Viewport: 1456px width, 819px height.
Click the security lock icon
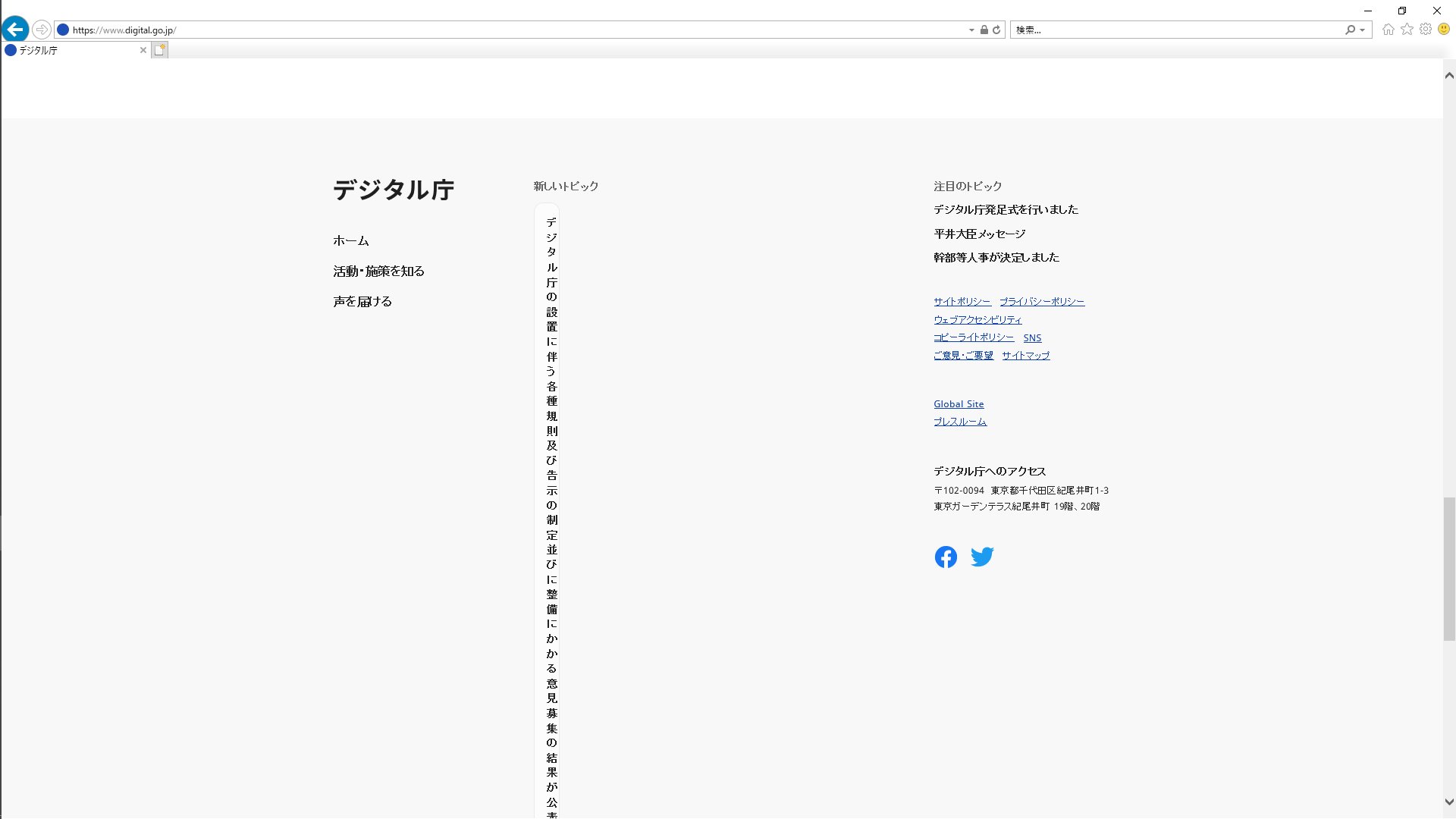pos(984,30)
